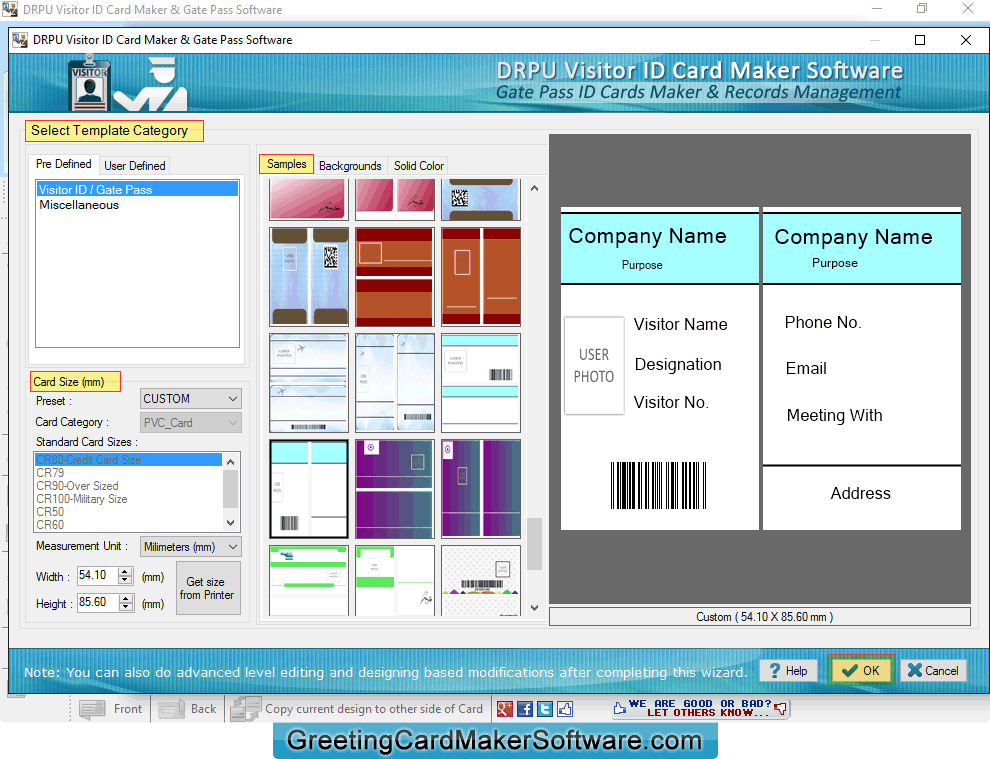The width and height of the screenshot is (990, 759).
Task: Click the Twitter share icon
Action: (545, 708)
